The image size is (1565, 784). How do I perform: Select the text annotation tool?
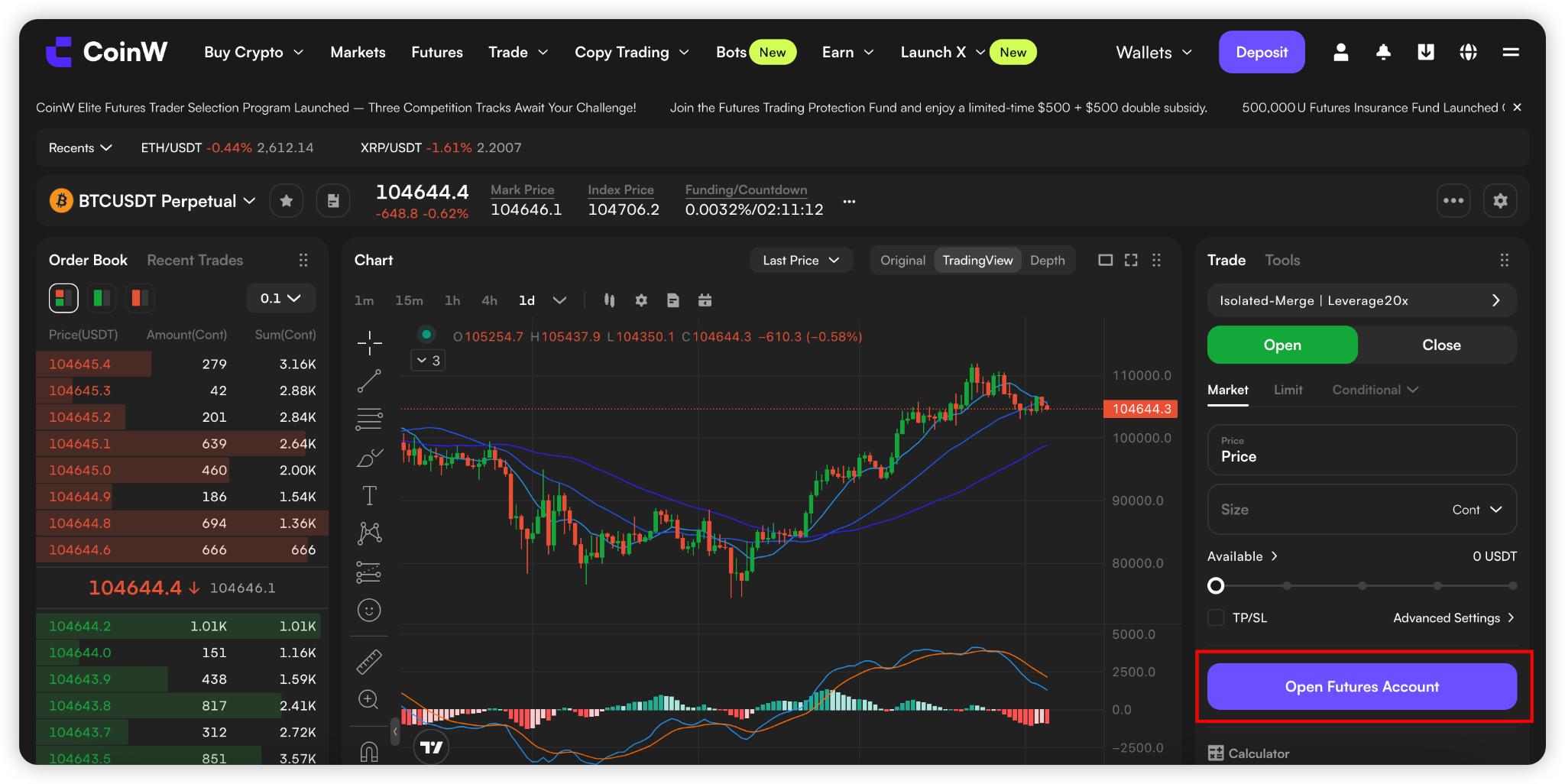point(369,495)
